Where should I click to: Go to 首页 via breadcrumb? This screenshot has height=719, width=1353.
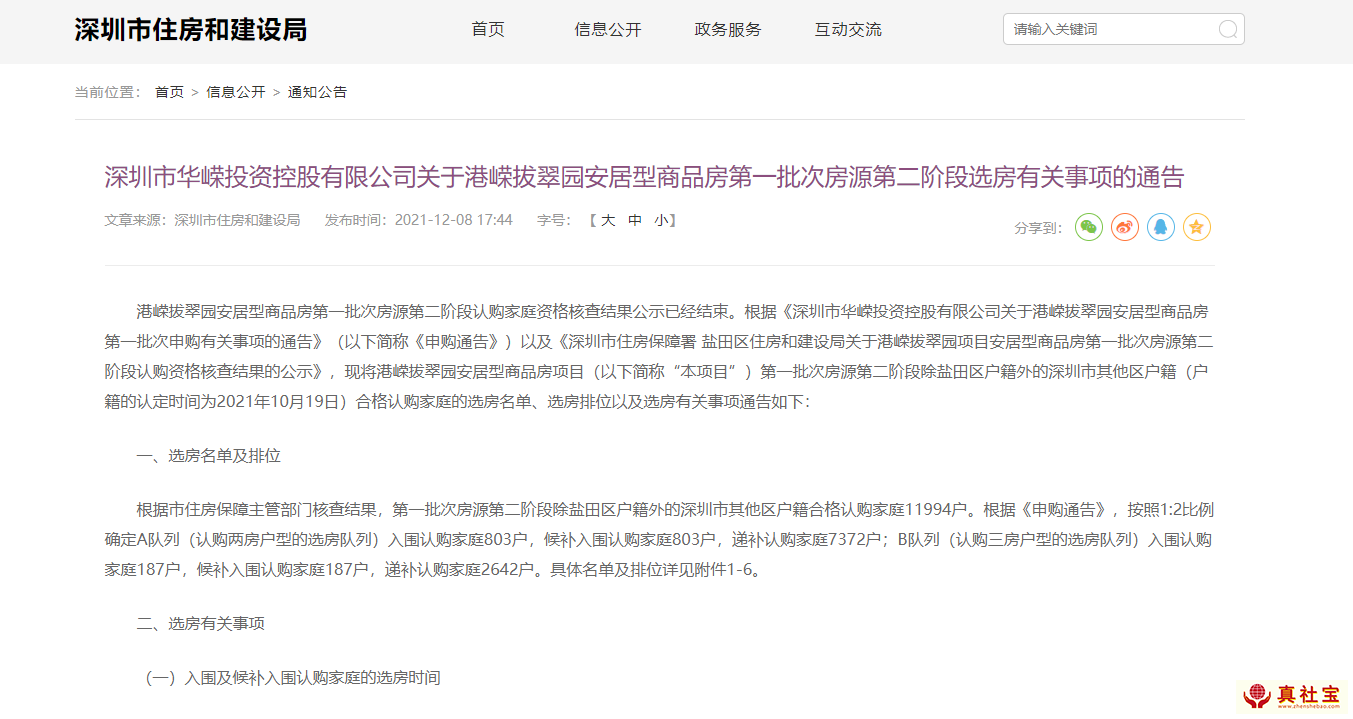coord(169,92)
